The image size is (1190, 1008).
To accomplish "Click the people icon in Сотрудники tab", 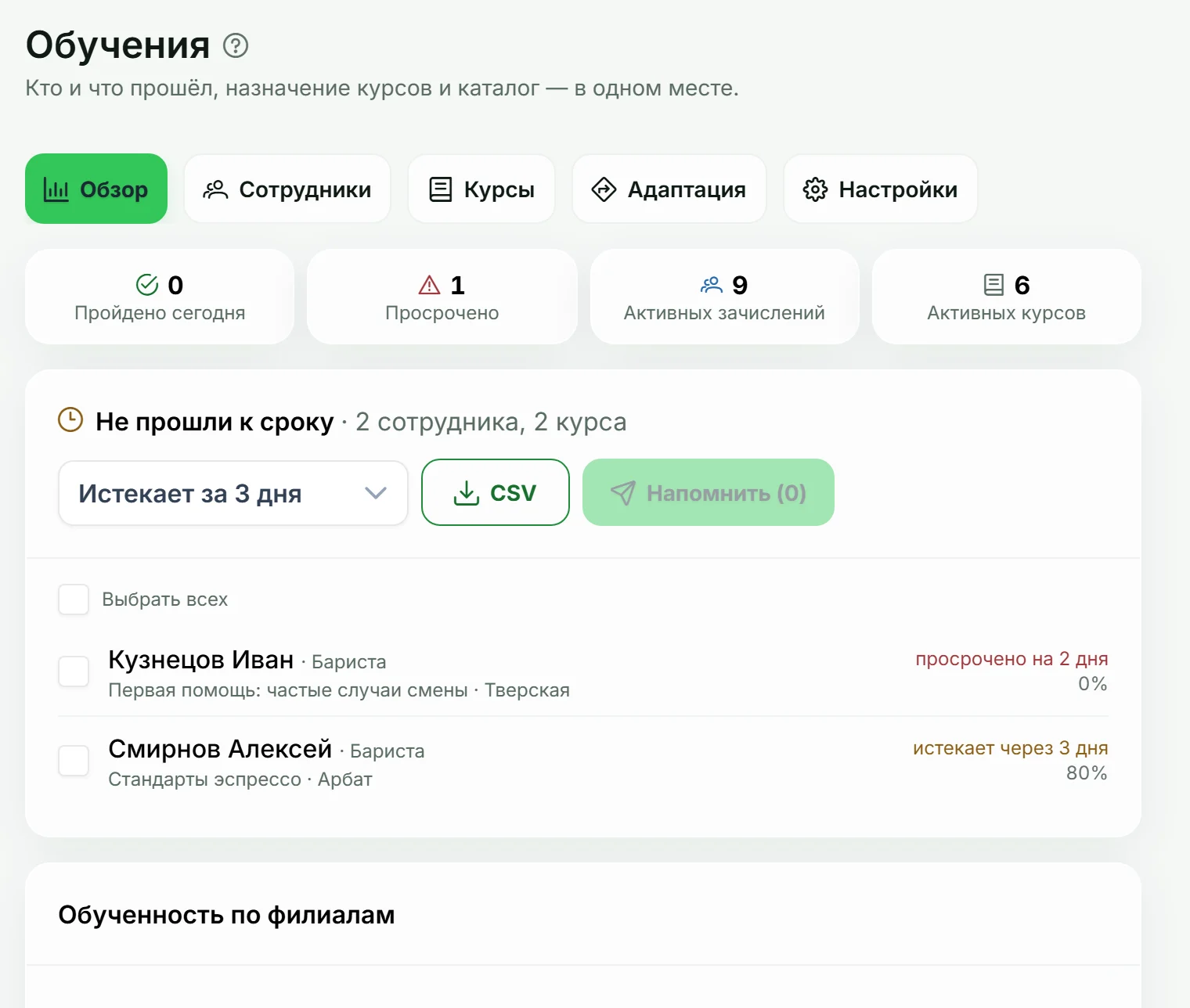I will point(215,189).
